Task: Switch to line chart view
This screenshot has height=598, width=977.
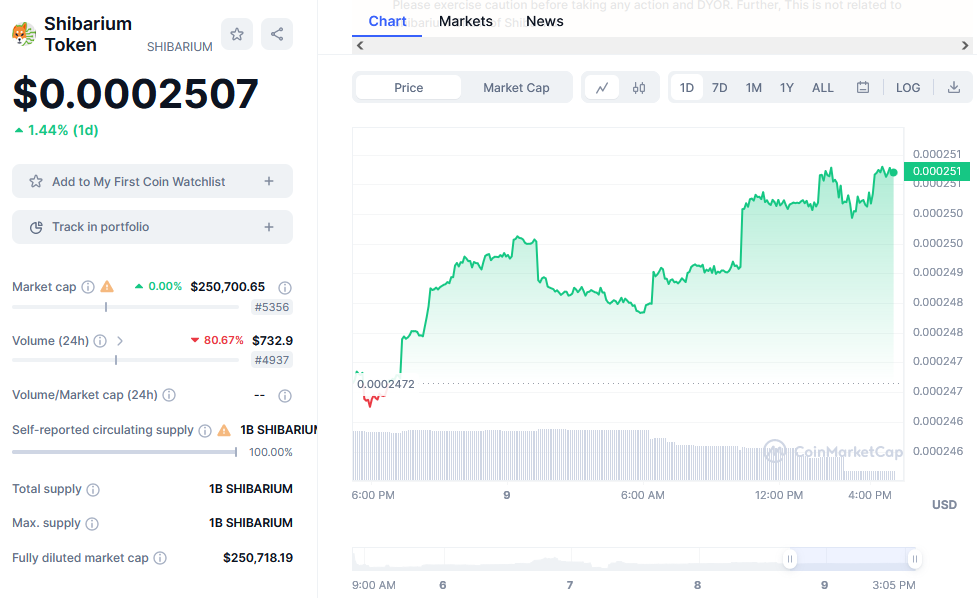Action: (x=602, y=88)
